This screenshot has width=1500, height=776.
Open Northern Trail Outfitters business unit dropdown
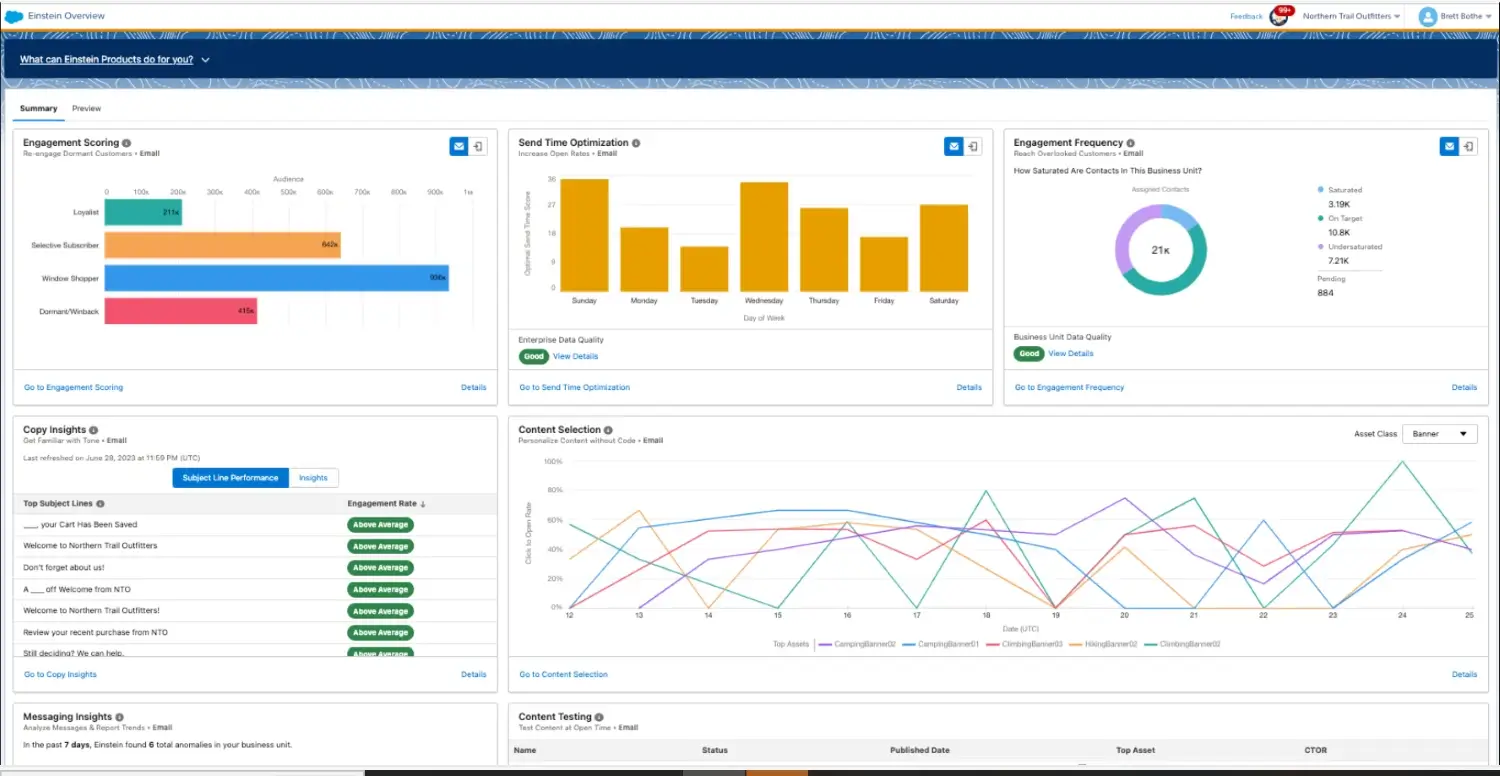[1351, 16]
